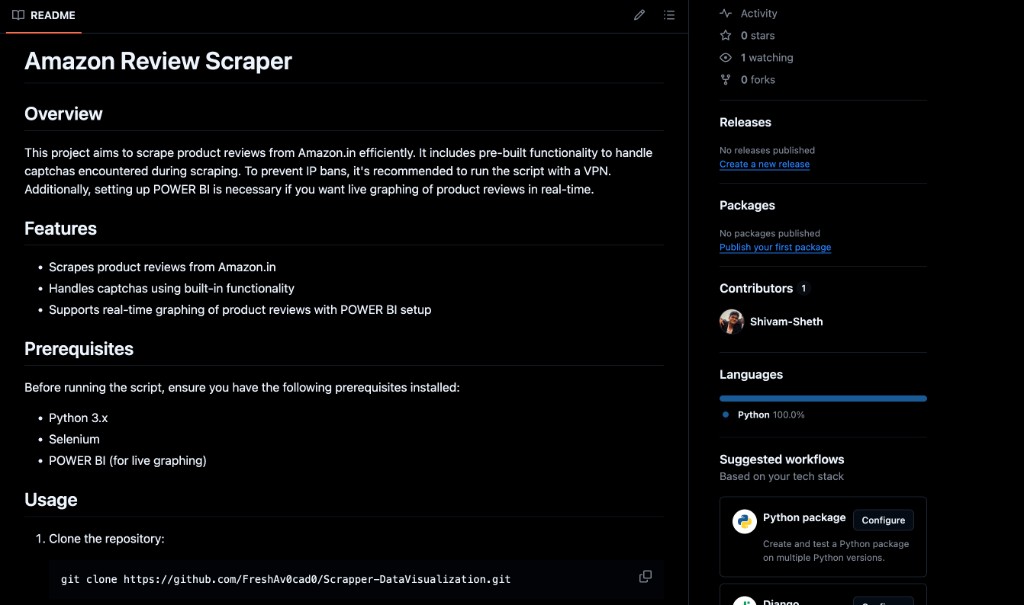Click the Shivam-Sheth avatar

(x=732, y=321)
